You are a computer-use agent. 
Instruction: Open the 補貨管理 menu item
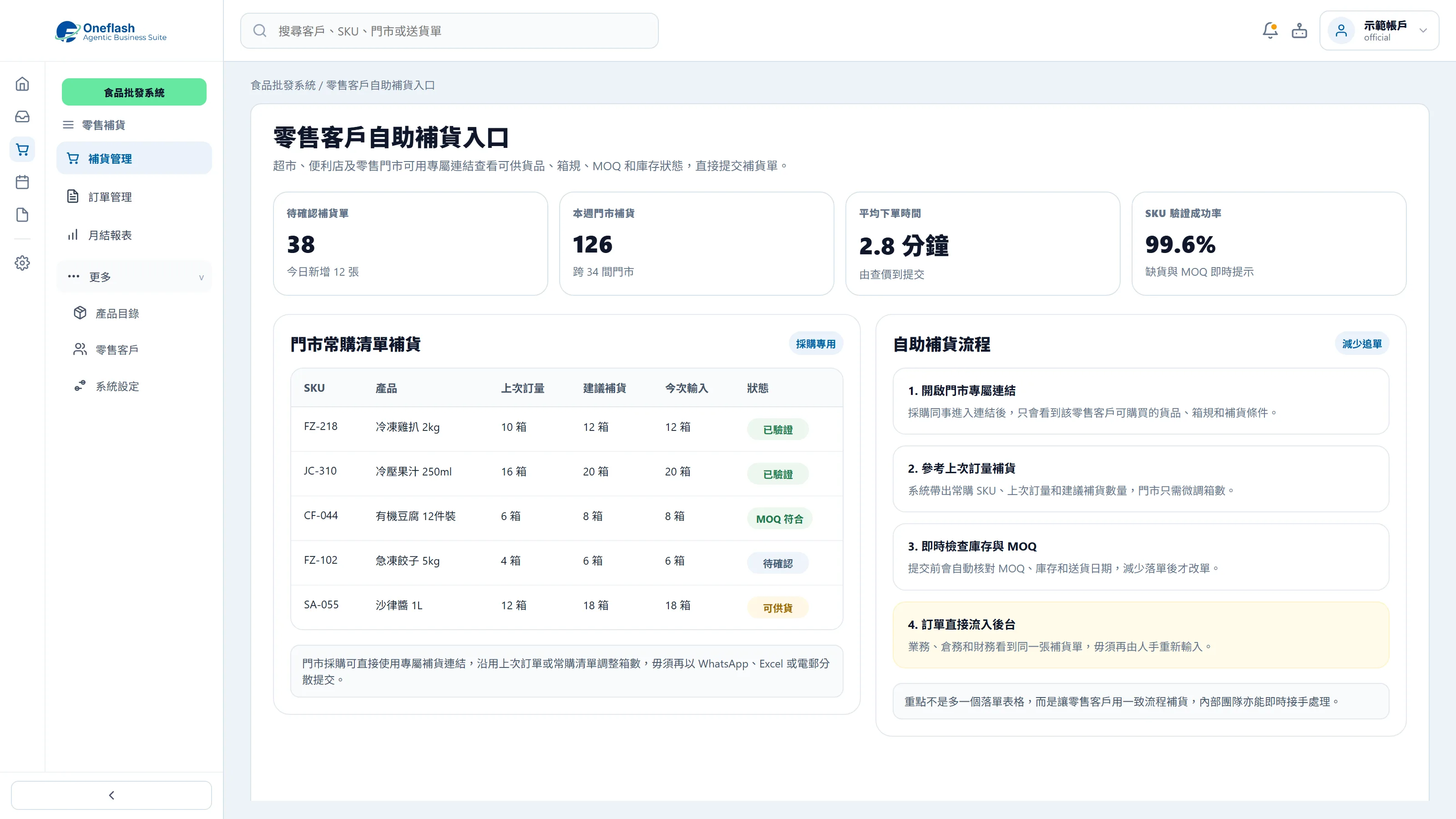[x=134, y=158]
